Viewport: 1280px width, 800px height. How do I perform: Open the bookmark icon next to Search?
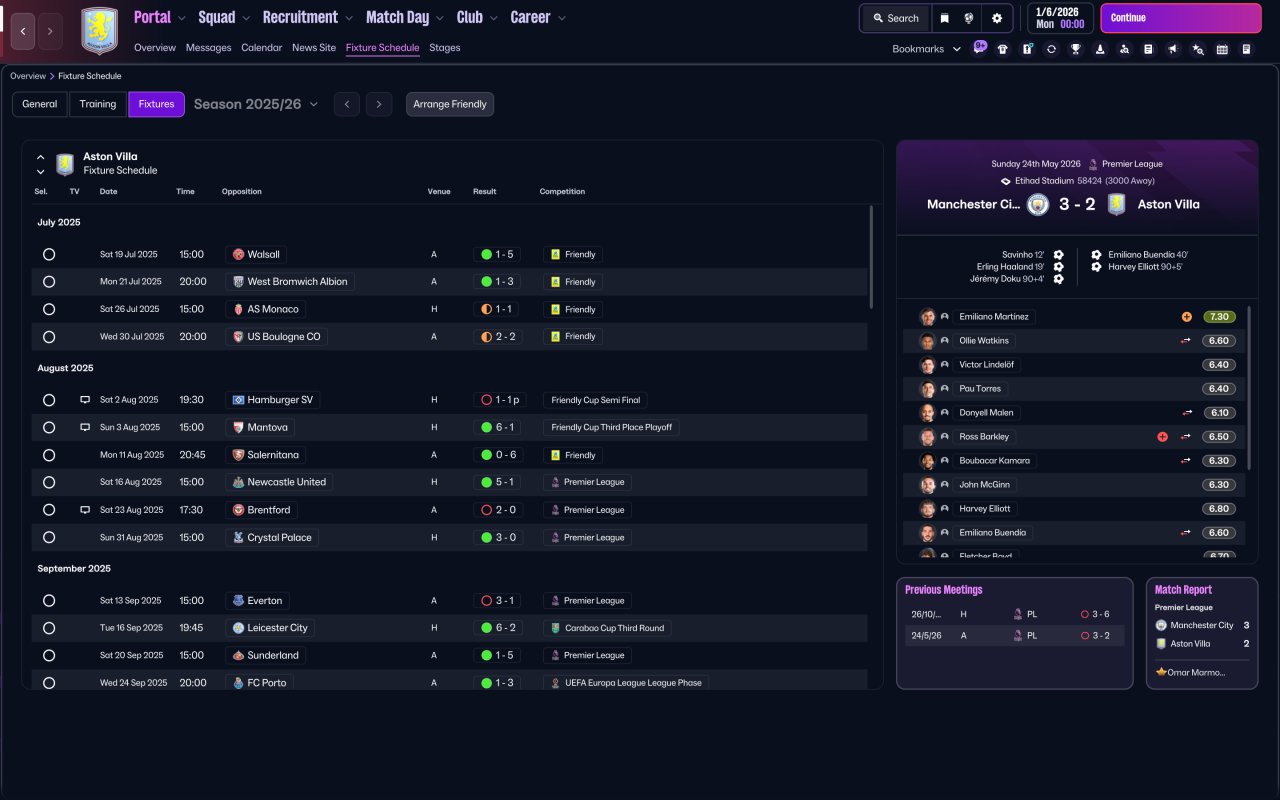coord(945,18)
